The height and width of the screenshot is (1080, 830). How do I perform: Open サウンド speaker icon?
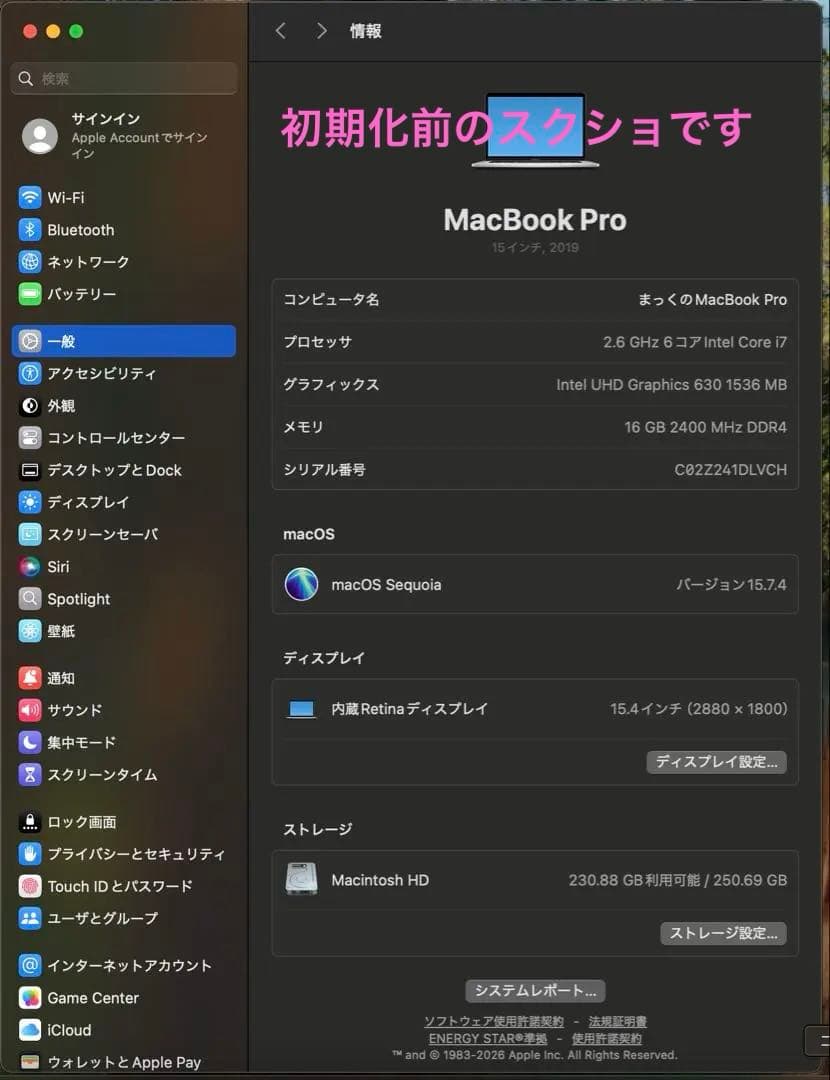click(x=30, y=709)
